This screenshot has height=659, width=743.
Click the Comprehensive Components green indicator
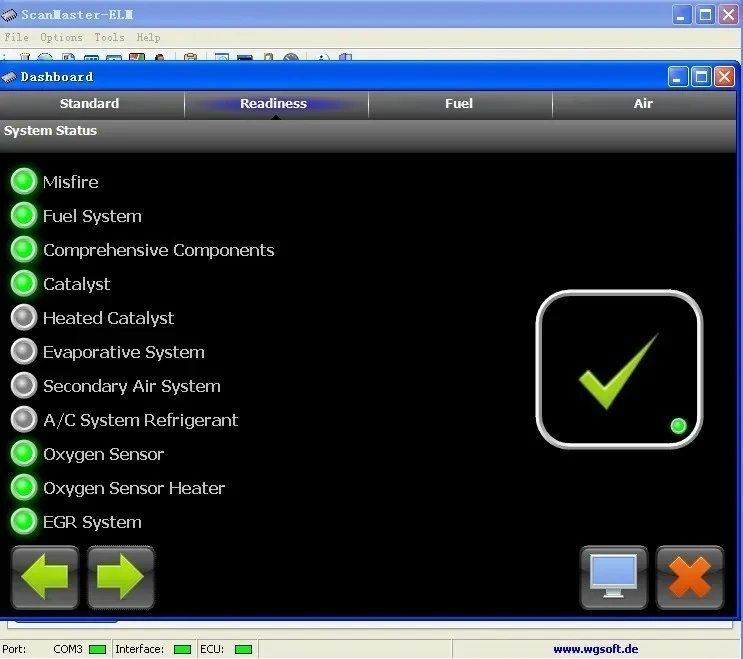pos(24,250)
